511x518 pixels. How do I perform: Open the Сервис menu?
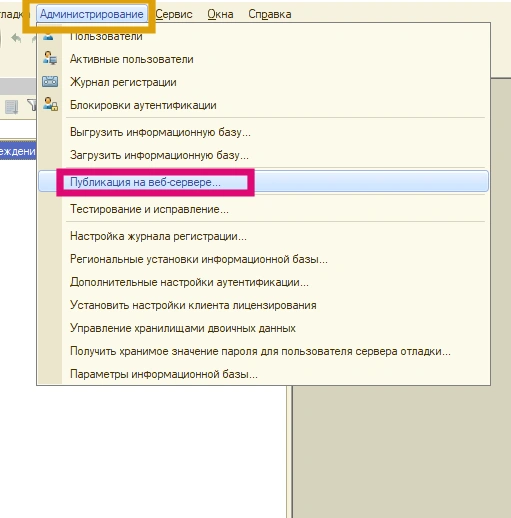coord(174,14)
